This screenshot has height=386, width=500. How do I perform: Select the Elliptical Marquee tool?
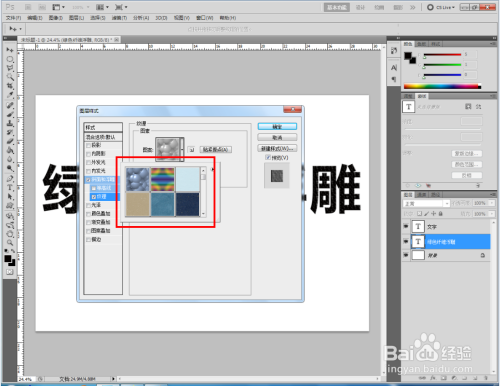10,59
